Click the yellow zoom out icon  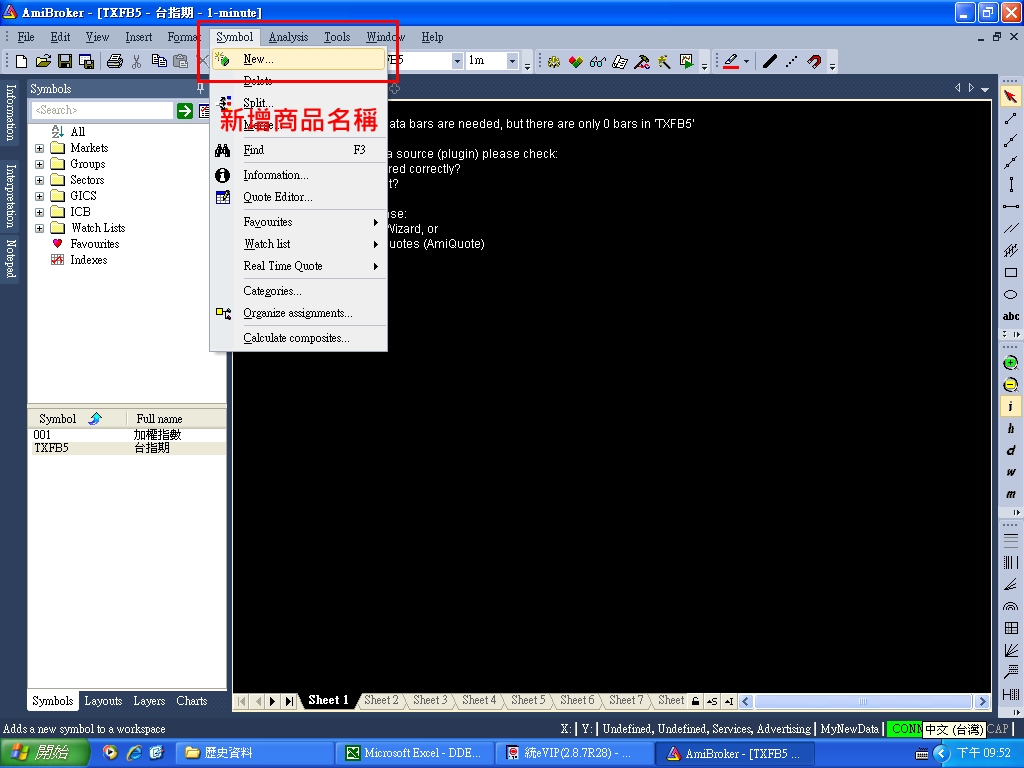(x=1010, y=385)
